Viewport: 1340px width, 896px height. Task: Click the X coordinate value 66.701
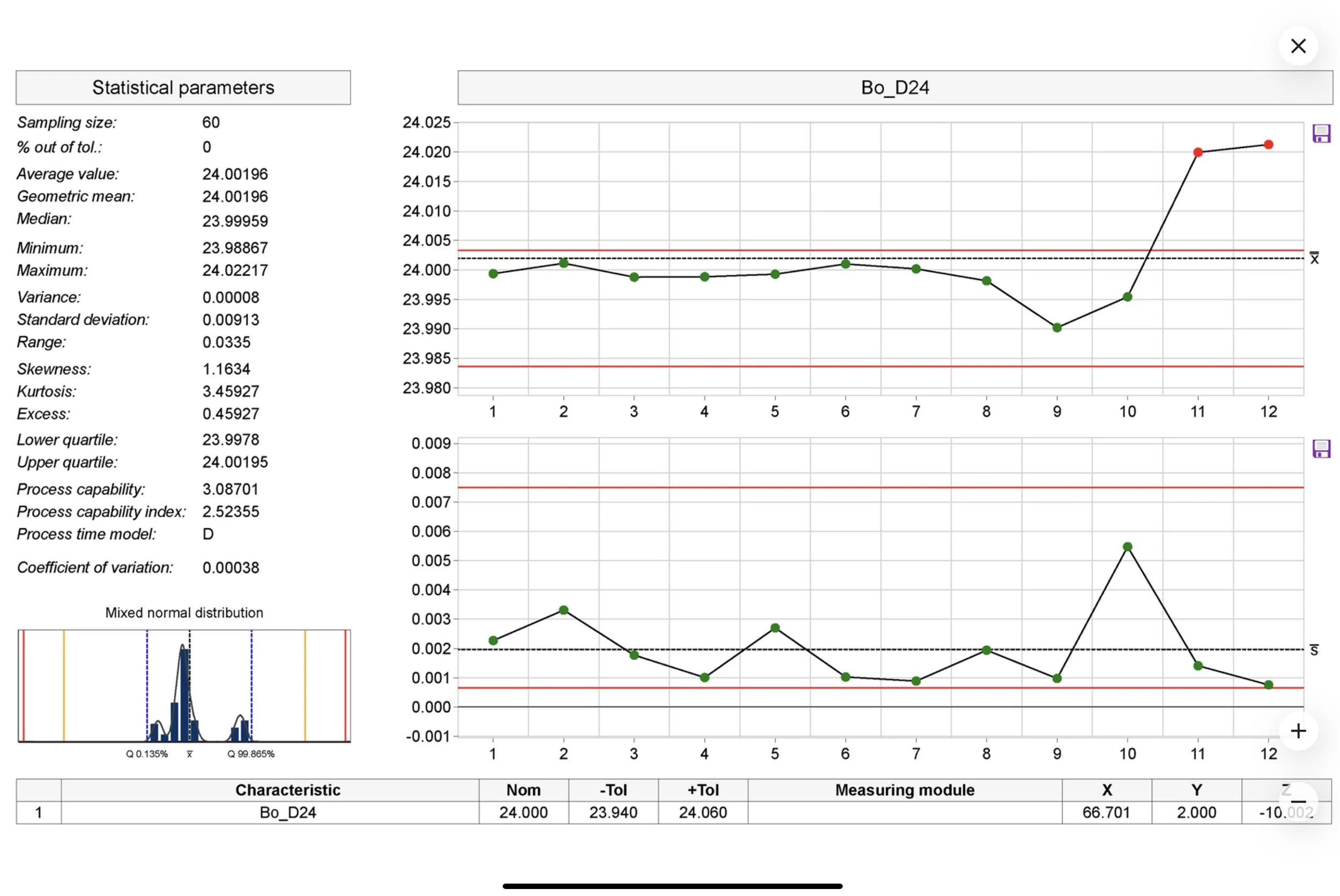coord(1106,812)
